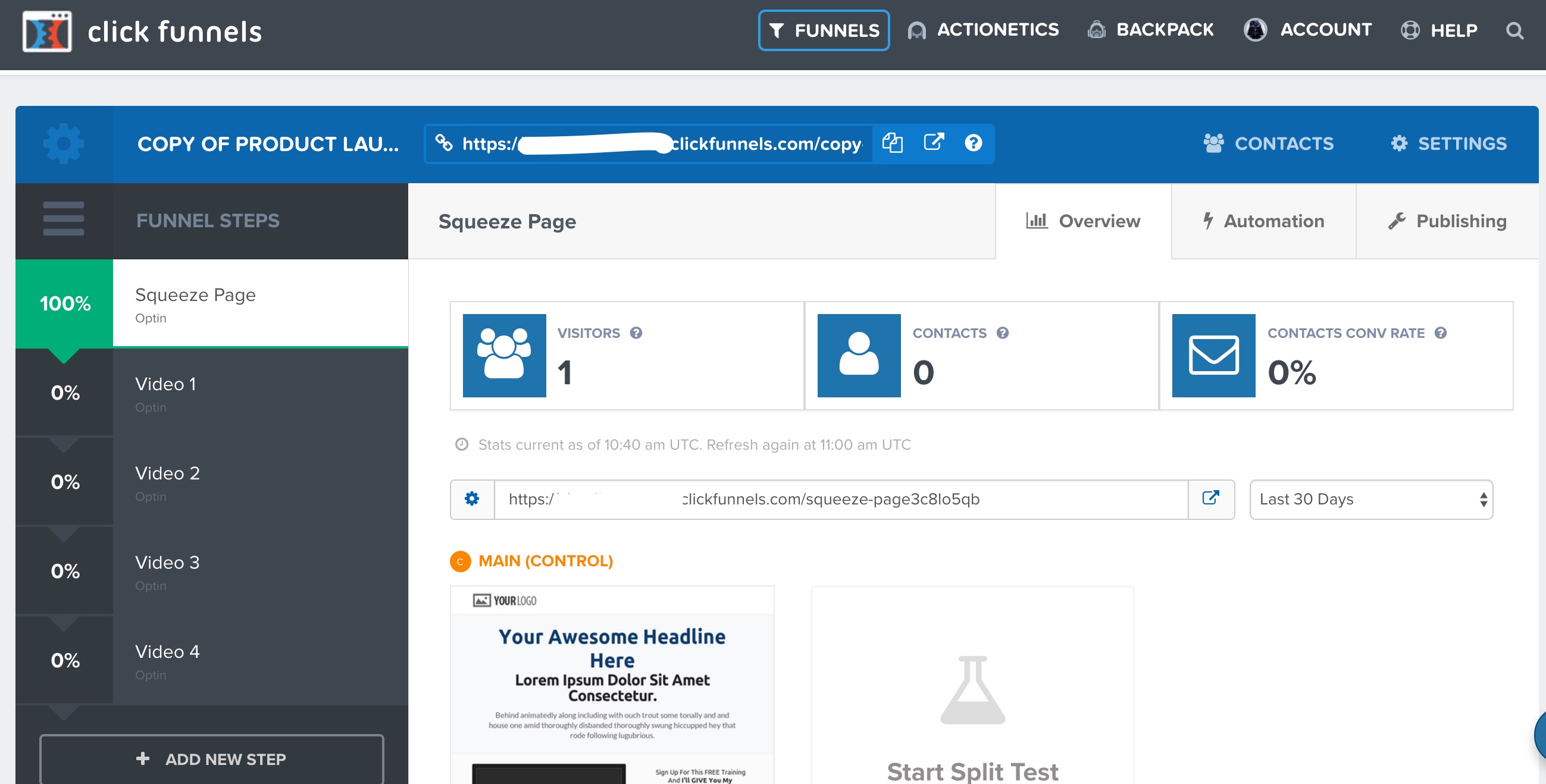
Task: Open the Actionetics menu item
Action: pyautogui.click(x=983, y=30)
